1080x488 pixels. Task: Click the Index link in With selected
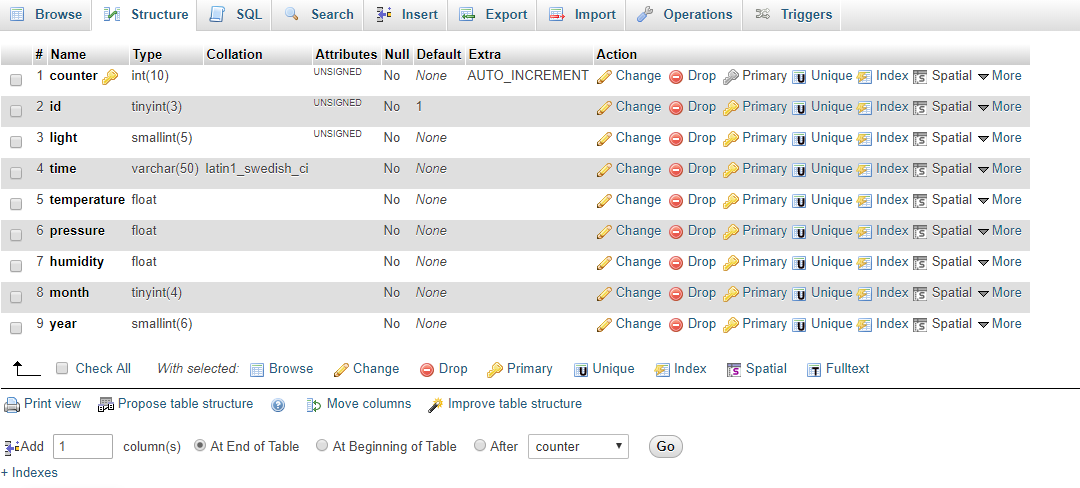[690, 368]
